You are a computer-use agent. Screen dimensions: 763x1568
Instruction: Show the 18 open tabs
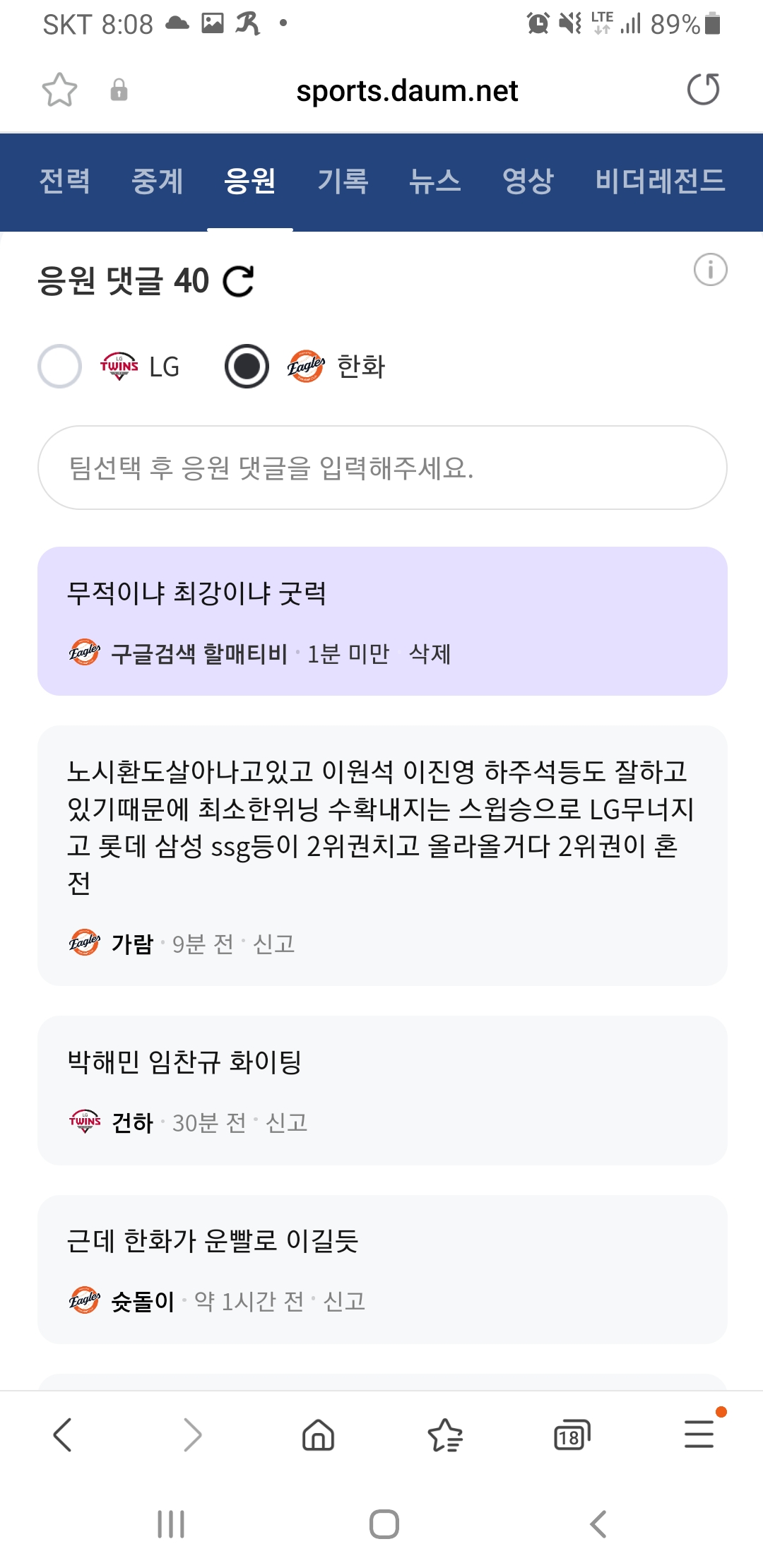(x=572, y=1435)
